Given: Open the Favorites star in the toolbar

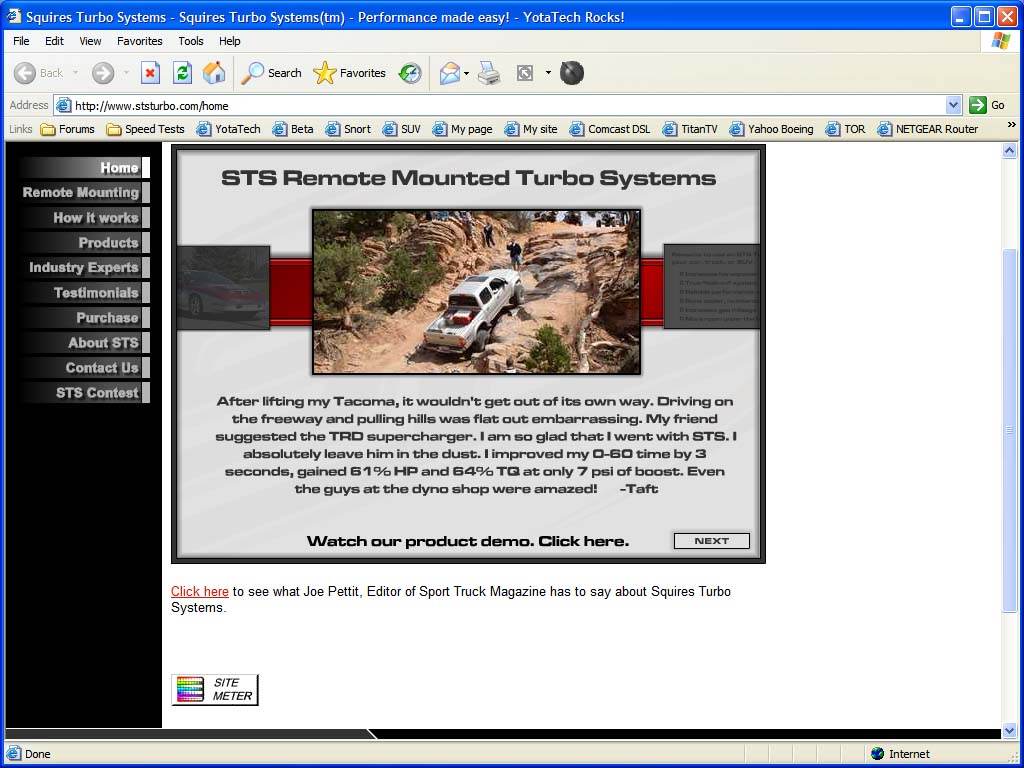Looking at the screenshot, I should (x=350, y=73).
